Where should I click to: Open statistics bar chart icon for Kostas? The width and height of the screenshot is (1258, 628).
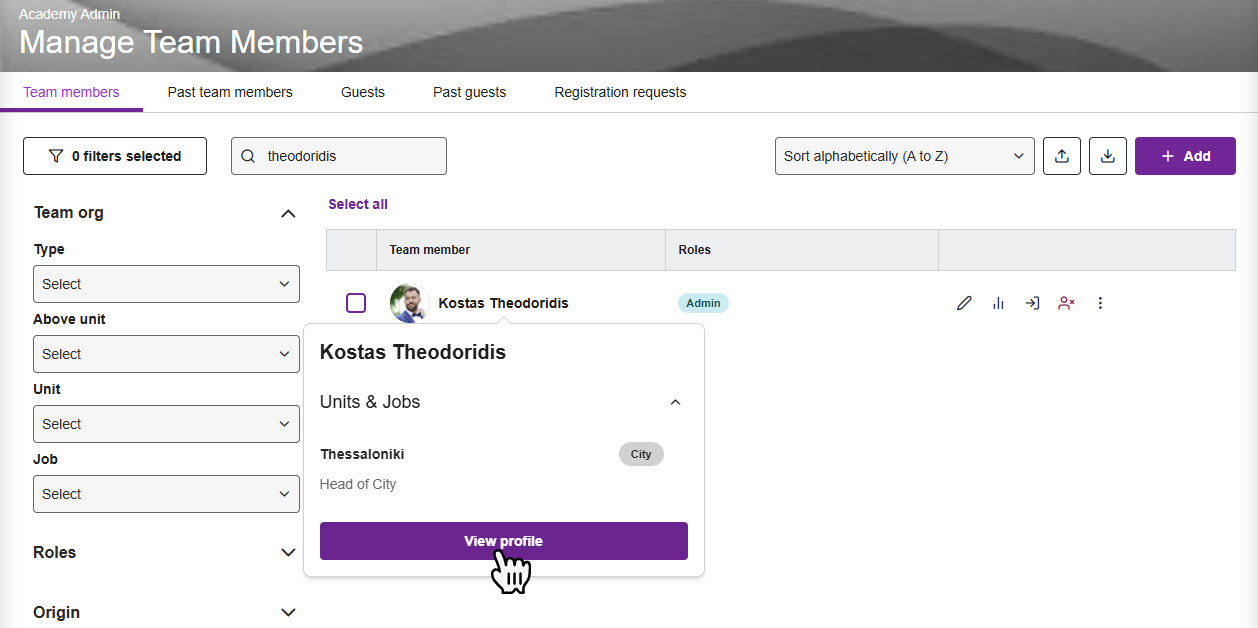(x=998, y=303)
